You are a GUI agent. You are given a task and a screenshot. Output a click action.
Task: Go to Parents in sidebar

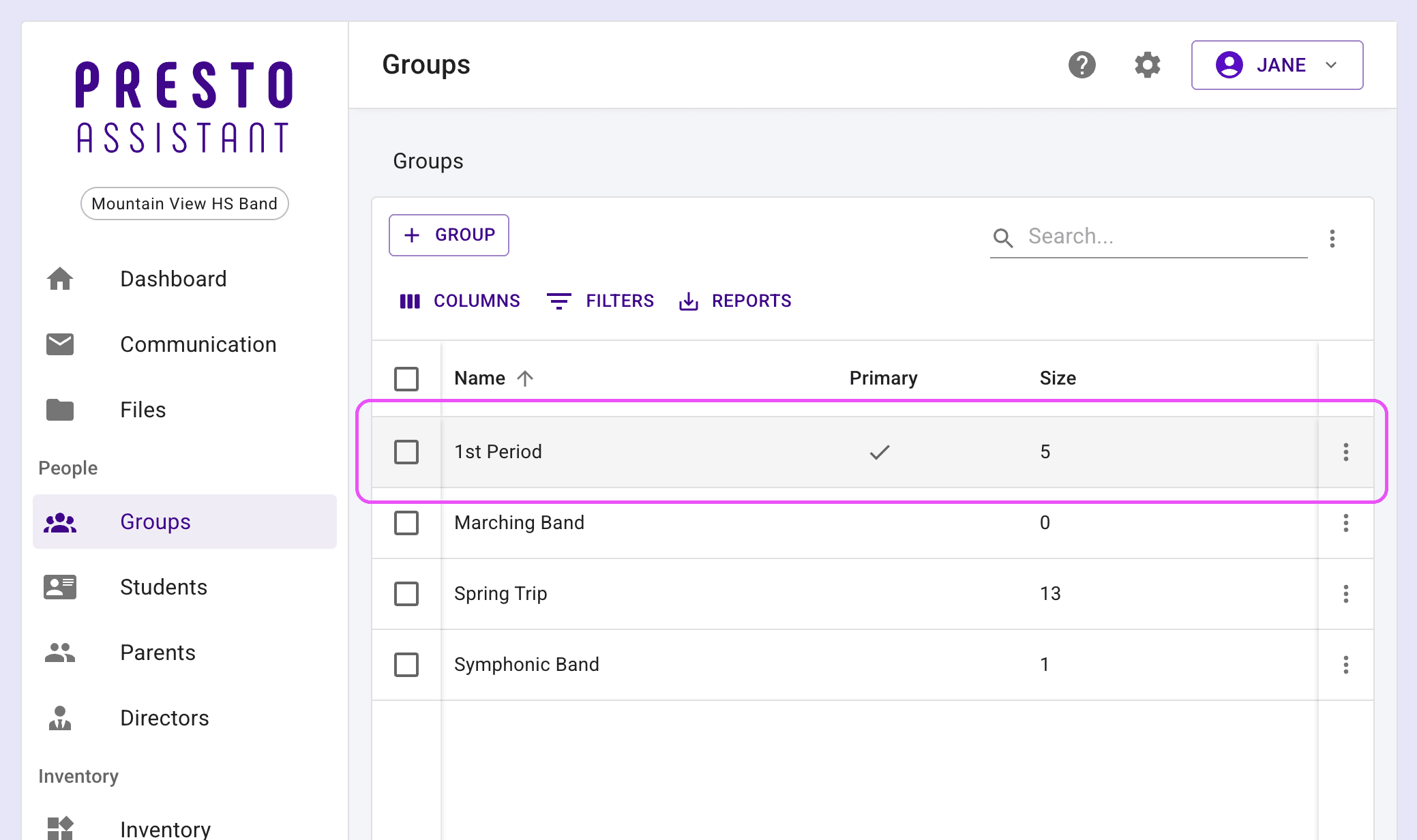[158, 652]
